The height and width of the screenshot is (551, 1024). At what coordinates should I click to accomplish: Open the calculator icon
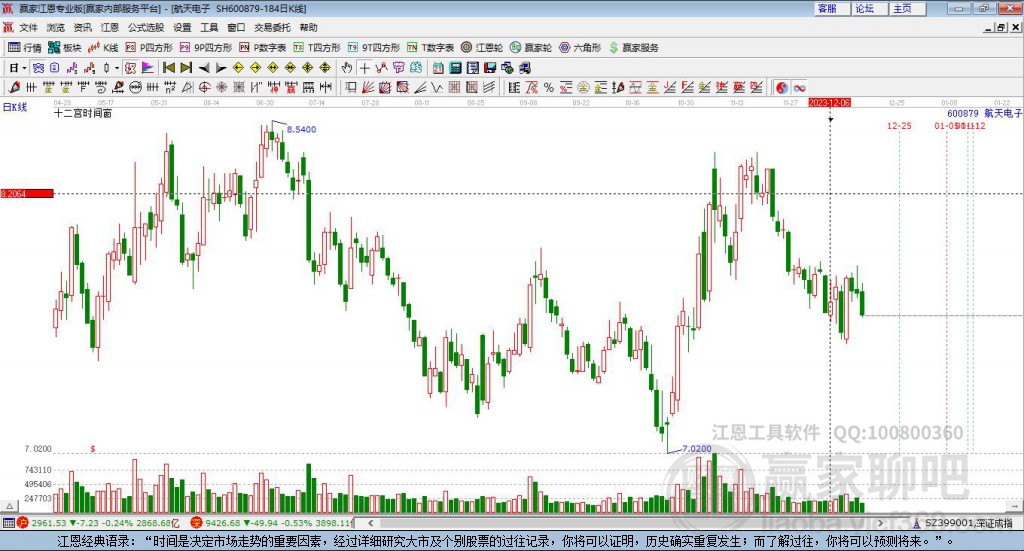[x=455, y=68]
